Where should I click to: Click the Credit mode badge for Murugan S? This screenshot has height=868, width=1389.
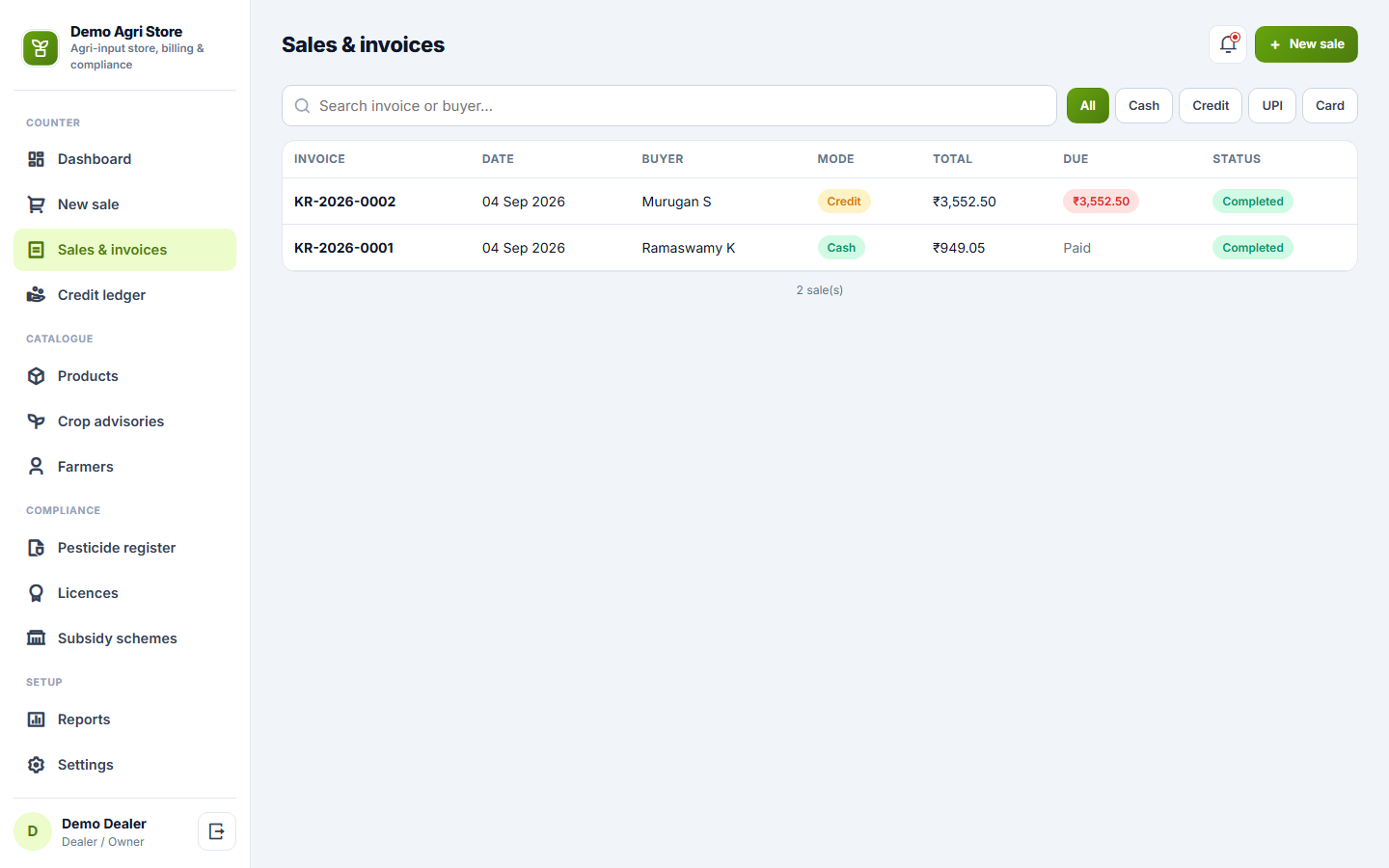[844, 202]
